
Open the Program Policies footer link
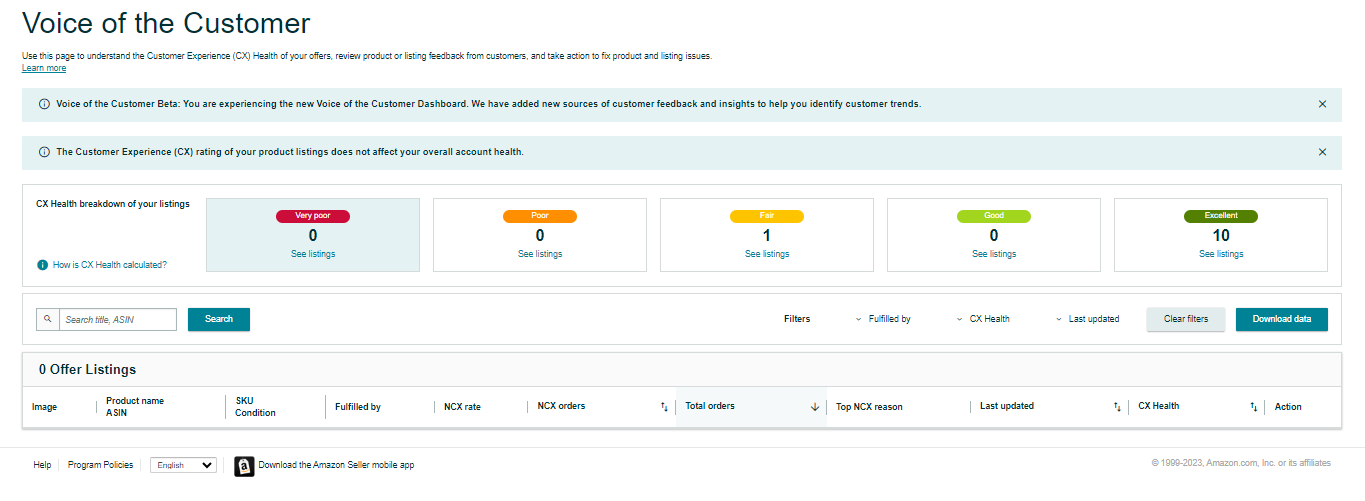[100, 465]
